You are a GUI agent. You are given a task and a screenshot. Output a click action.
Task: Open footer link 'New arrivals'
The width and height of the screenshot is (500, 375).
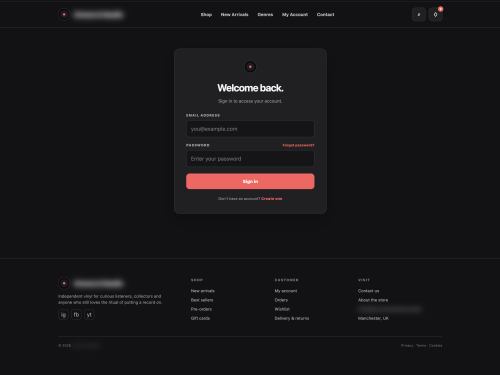203,291
